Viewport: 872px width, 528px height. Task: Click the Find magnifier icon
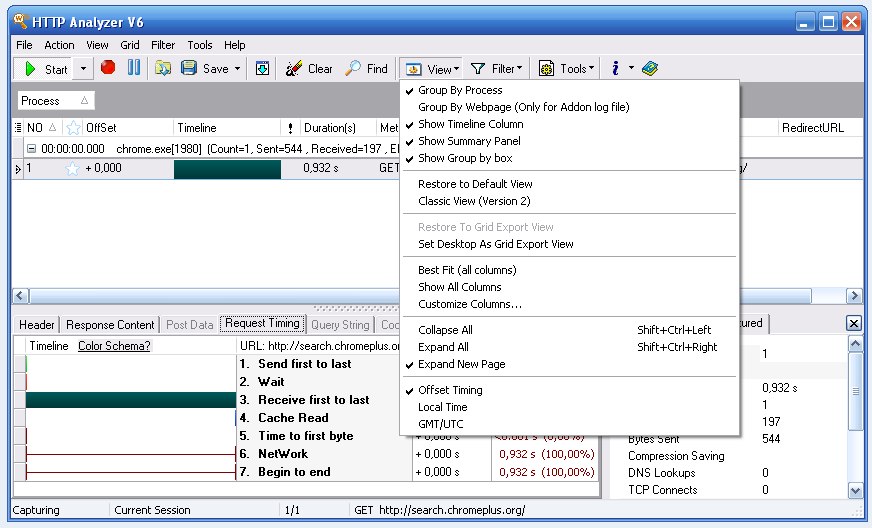pos(353,68)
